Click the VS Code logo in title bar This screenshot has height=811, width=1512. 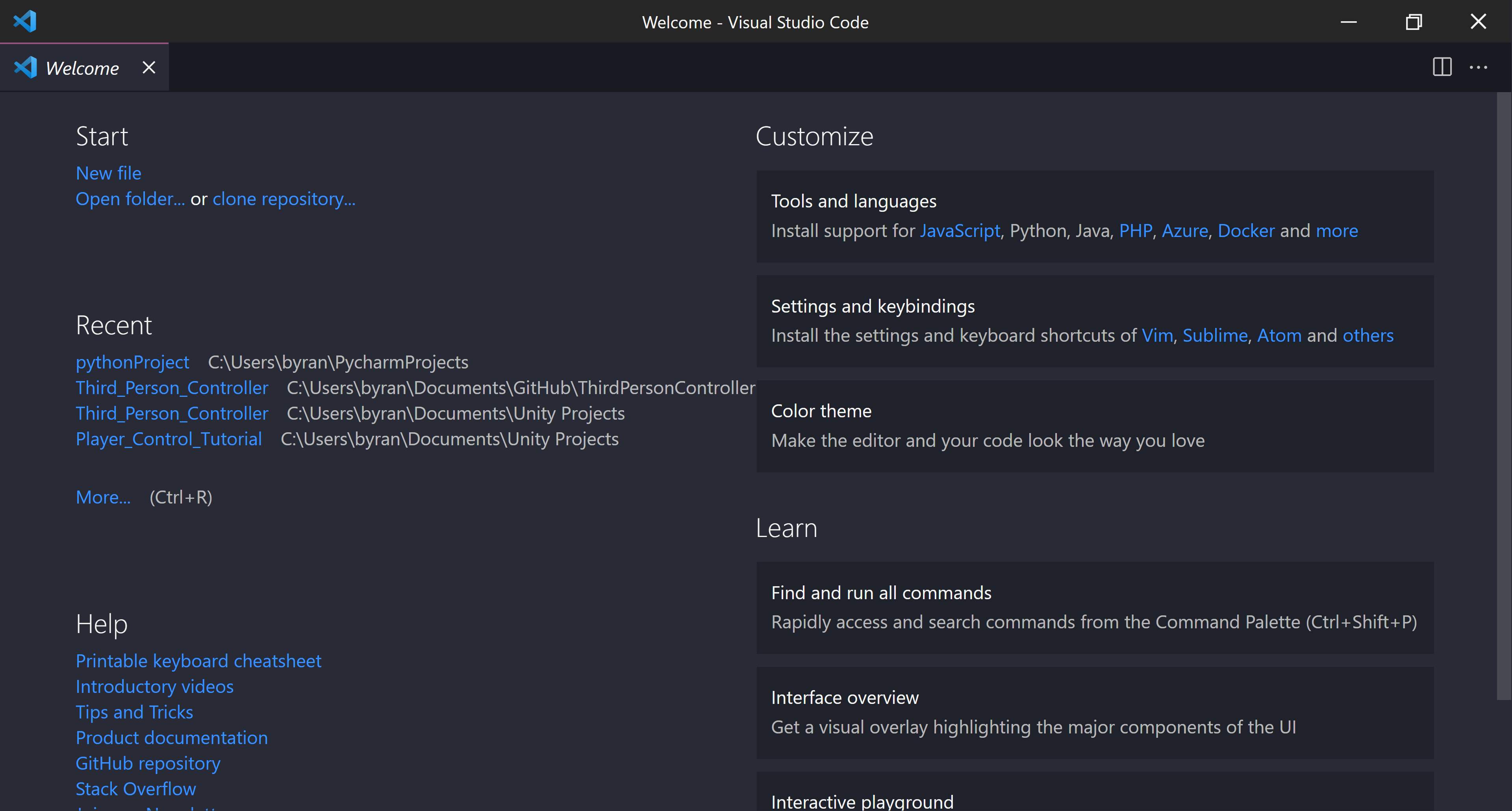pos(25,22)
